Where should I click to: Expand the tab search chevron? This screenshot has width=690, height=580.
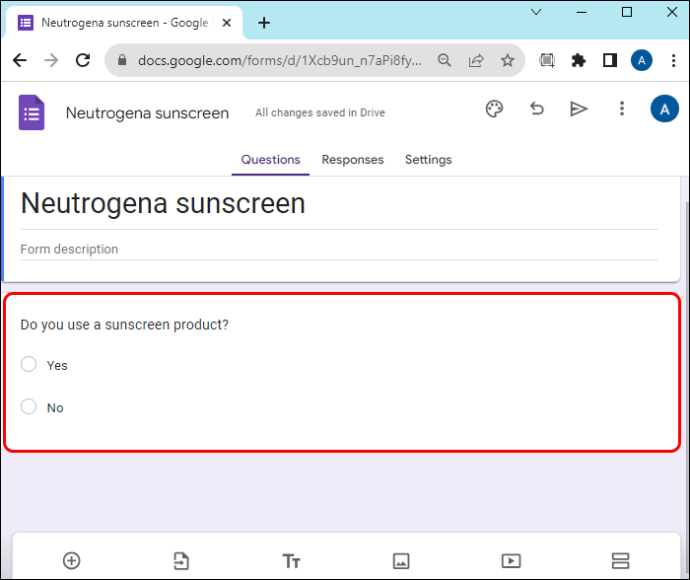coord(536,12)
